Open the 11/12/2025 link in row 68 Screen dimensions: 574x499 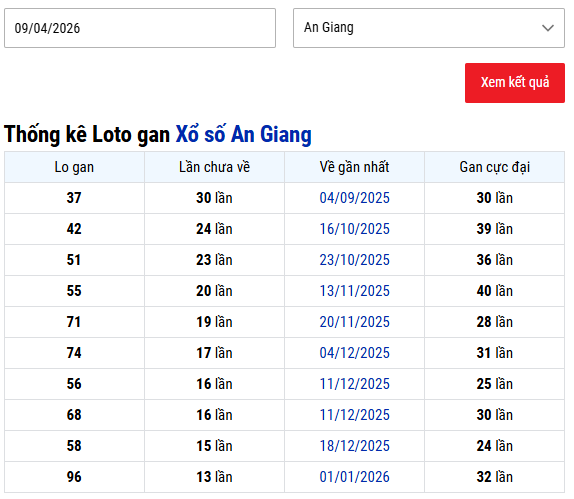click(x=354, y=415)
